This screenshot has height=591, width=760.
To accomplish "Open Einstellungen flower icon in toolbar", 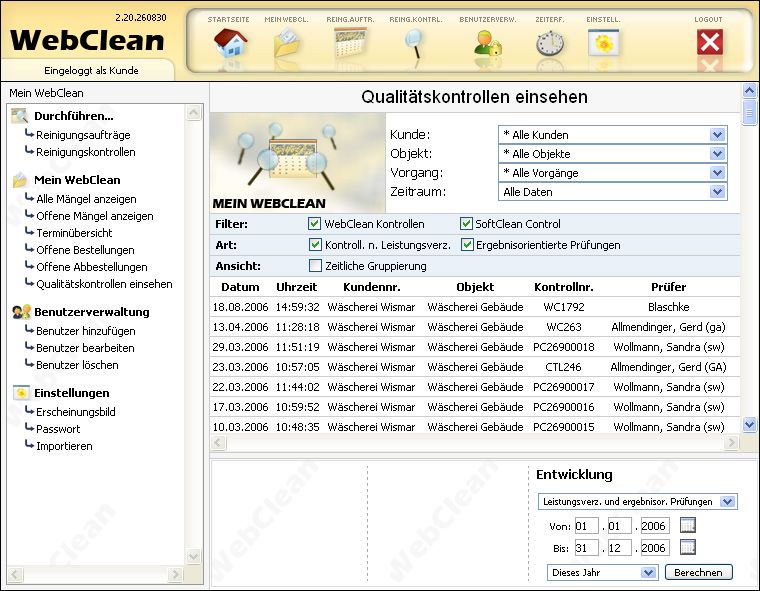I will pos(603,43).
